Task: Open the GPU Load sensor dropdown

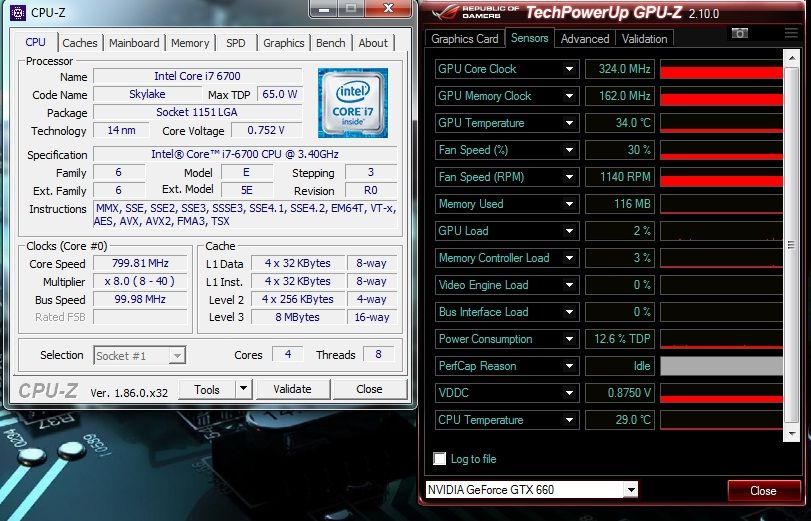Action: pyautogui.click(x=569, y=231)
